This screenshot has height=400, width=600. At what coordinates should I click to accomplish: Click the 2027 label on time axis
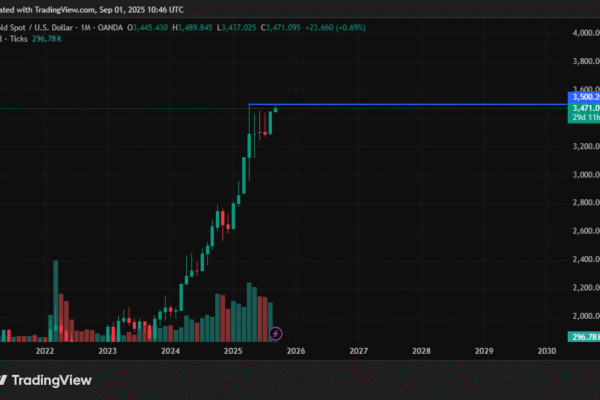click(x=359, y=352)
